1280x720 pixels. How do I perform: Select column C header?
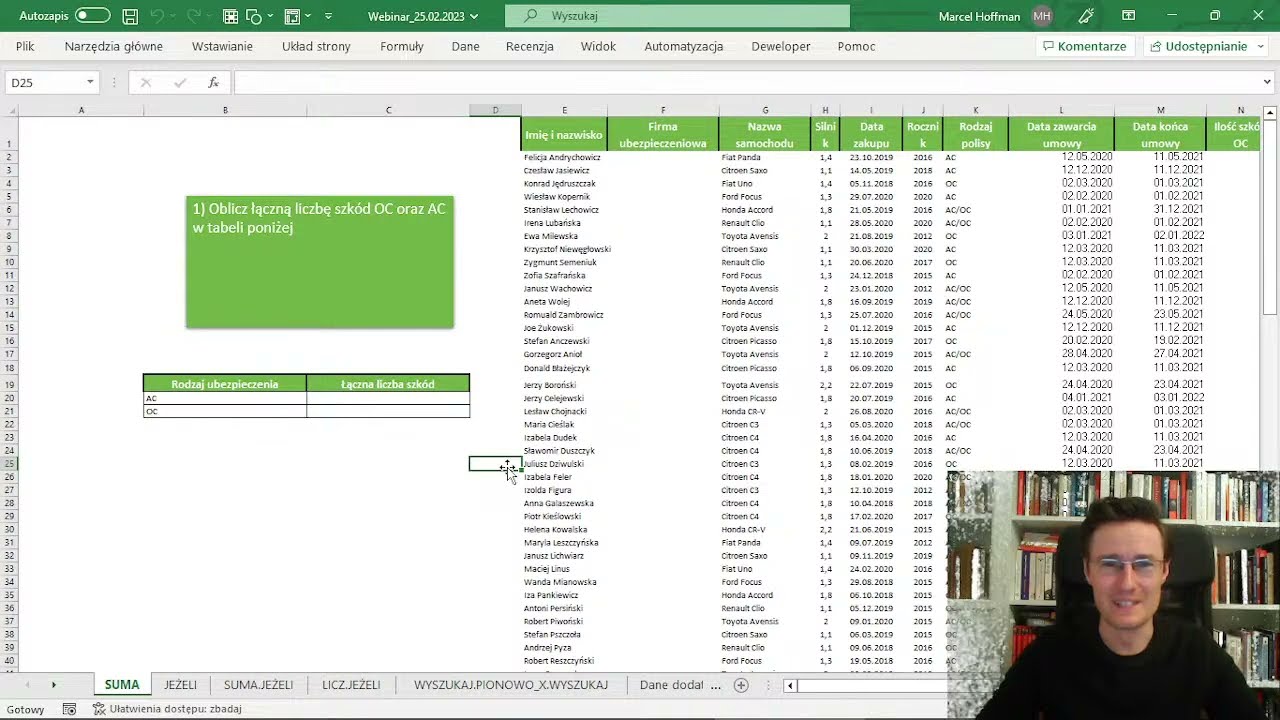click(x=388, y=110)
